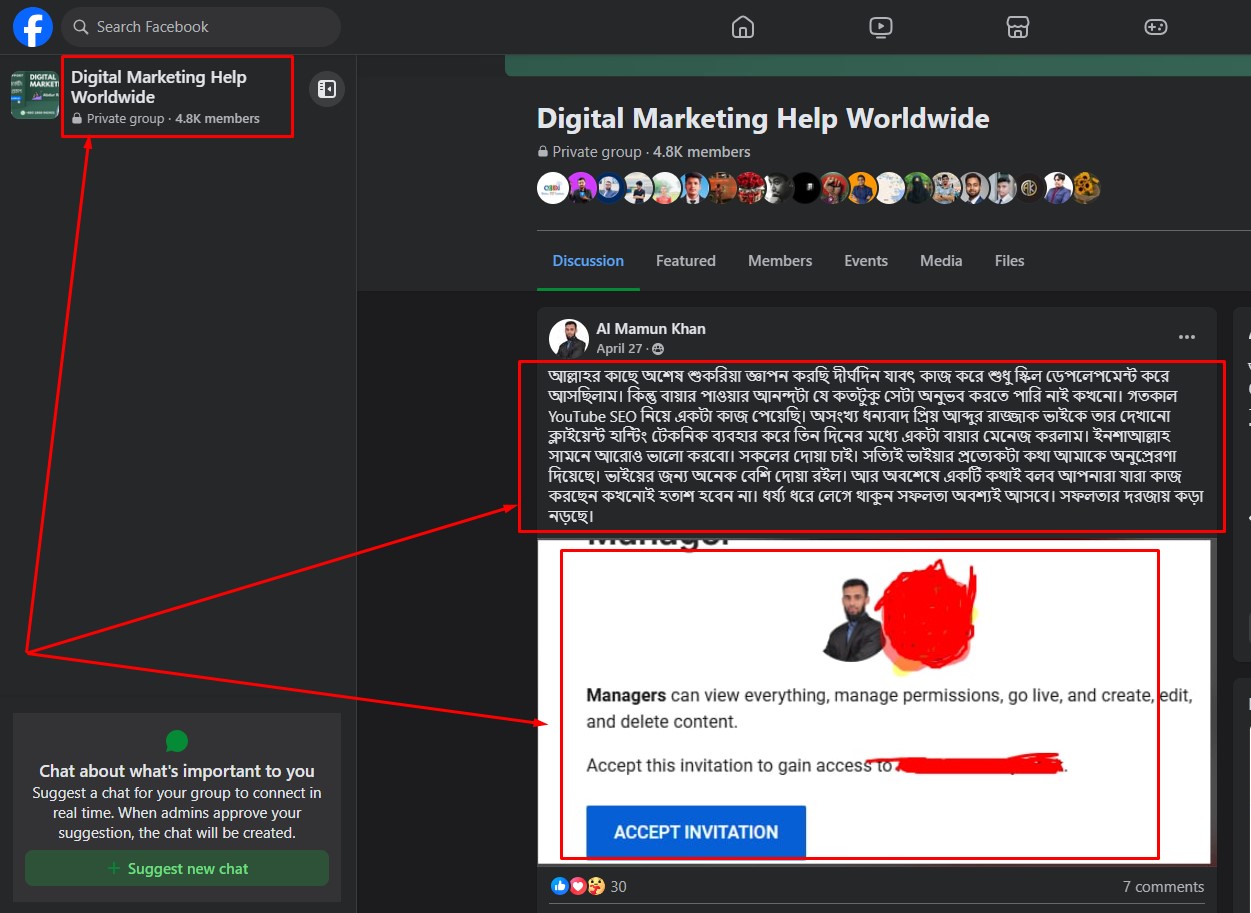
Task: Click the Facebook logo icon
Action: coord(32,27)
